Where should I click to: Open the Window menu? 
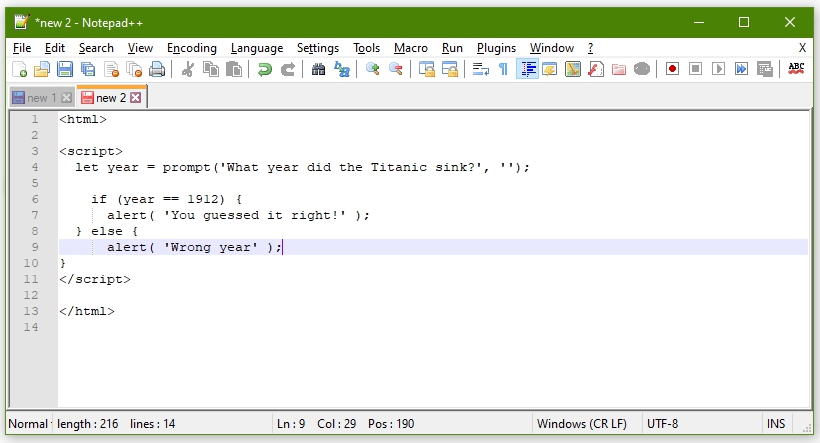[552, 48]
